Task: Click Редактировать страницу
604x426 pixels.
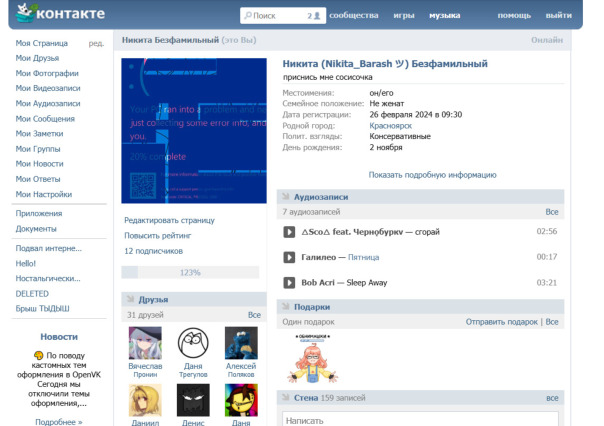Action: tap(169, 220)
